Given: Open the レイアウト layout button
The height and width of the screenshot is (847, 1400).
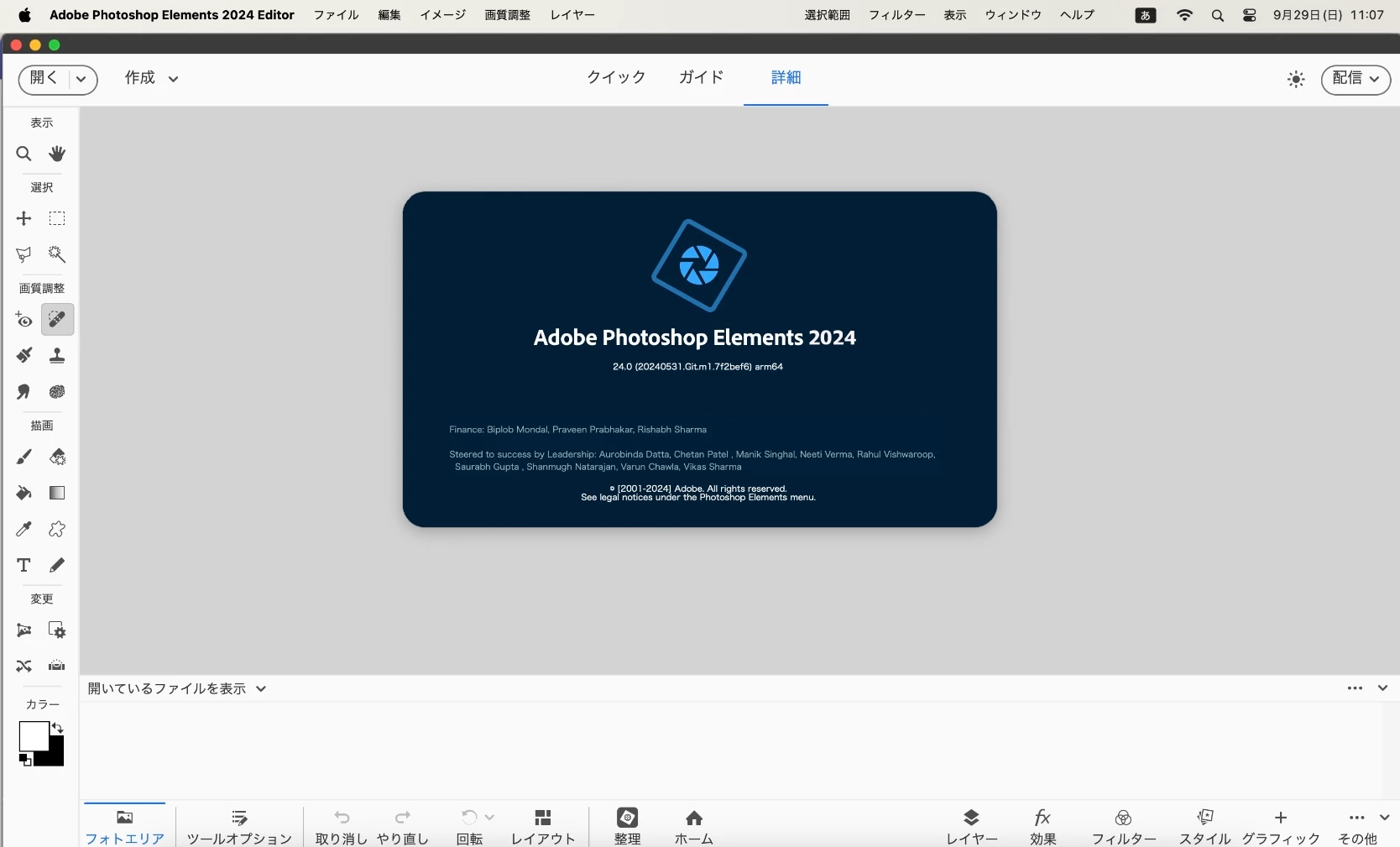Looking at the screenshot, I should point(543,827).
